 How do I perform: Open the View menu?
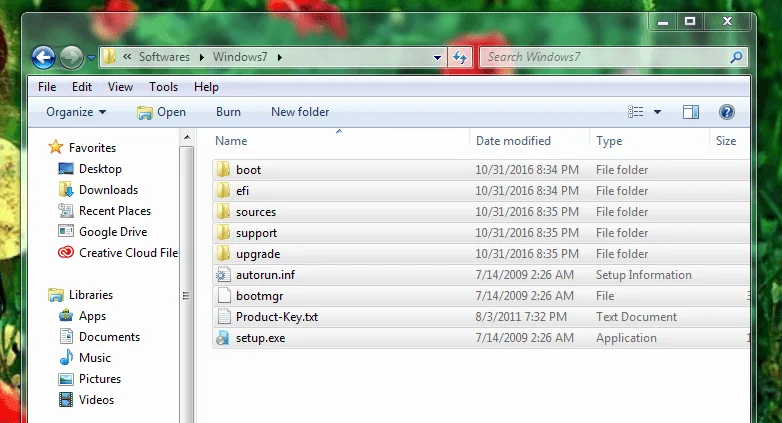[120, 87]
